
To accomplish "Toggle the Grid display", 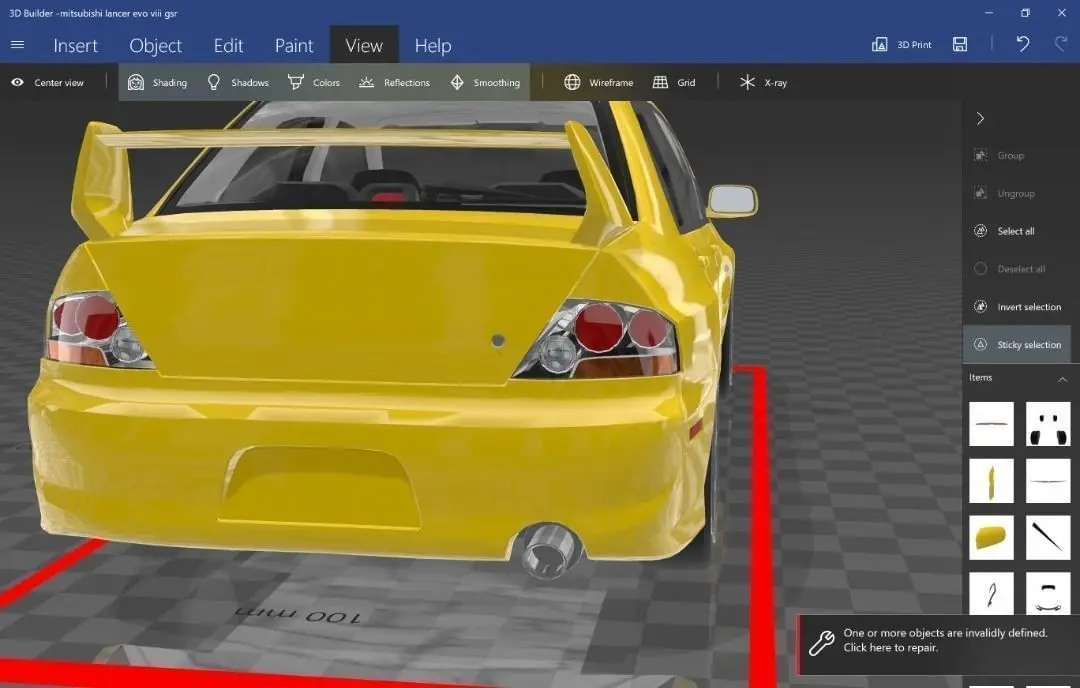I will [x=674, y=83].
